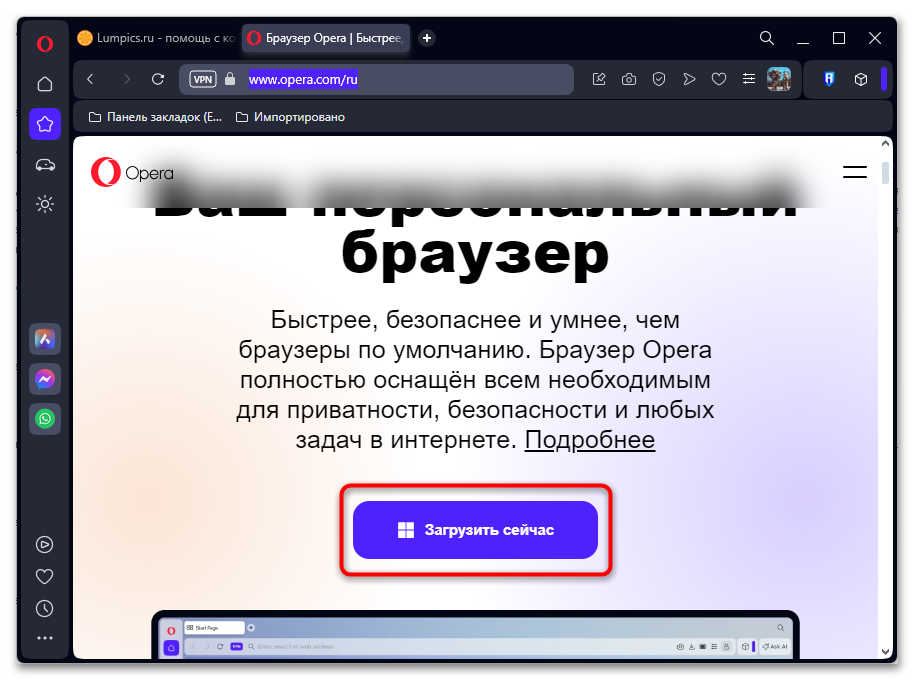This screenshot has width=914, height=680.
Task: Click the browser preview thumbnail image
Action: [475, 635]
